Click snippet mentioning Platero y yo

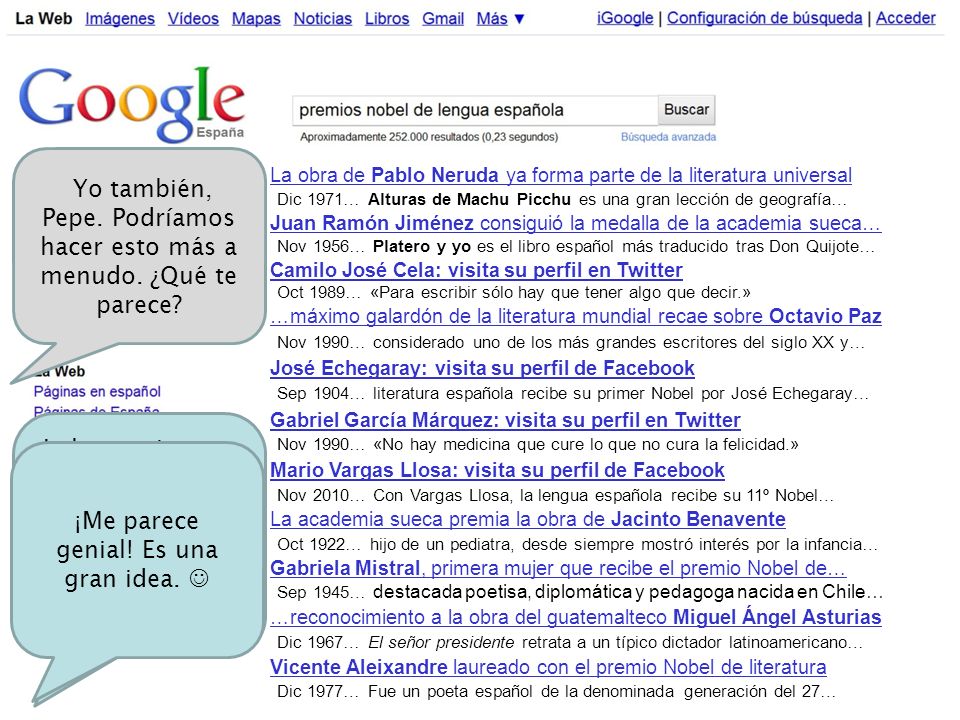(x=576, y=247)
